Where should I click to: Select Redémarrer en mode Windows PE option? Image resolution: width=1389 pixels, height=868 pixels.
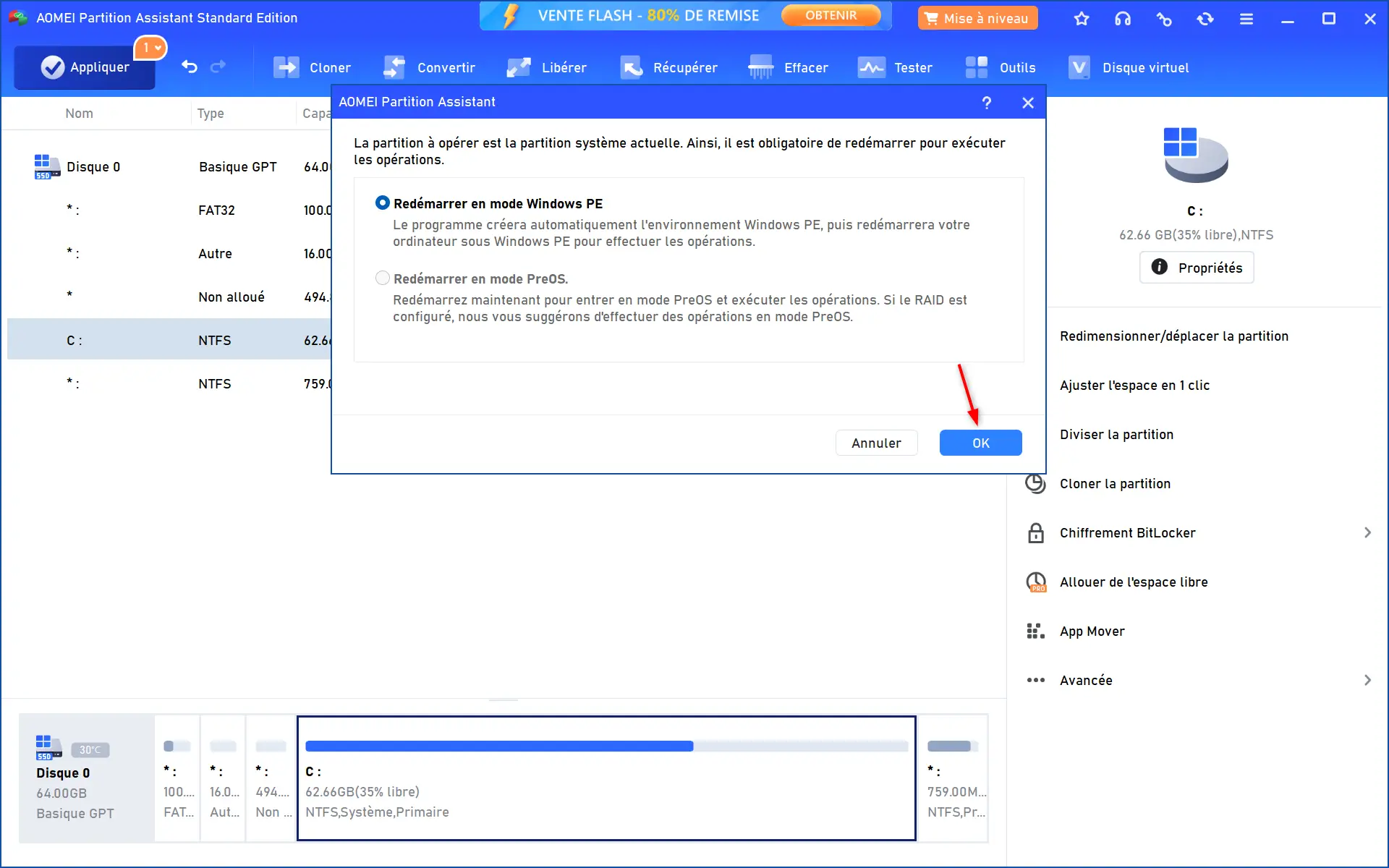383,203
